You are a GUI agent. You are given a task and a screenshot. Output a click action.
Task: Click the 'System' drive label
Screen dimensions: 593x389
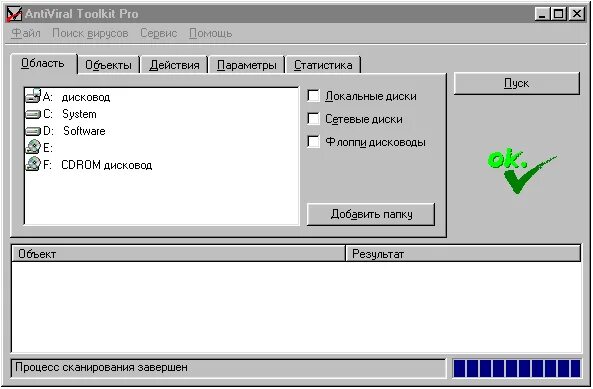pyautogui.click(x=79, y=114)
